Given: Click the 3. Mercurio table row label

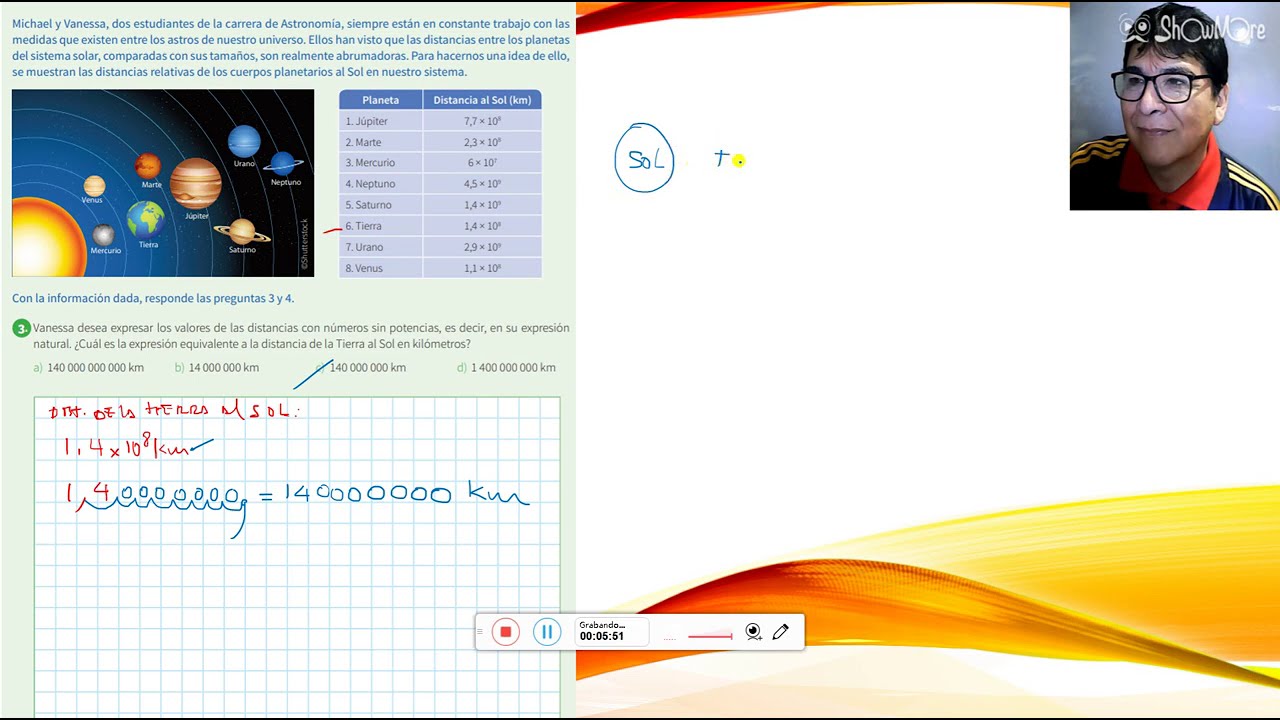Looking at the screenshot, I should coord(370,163).
